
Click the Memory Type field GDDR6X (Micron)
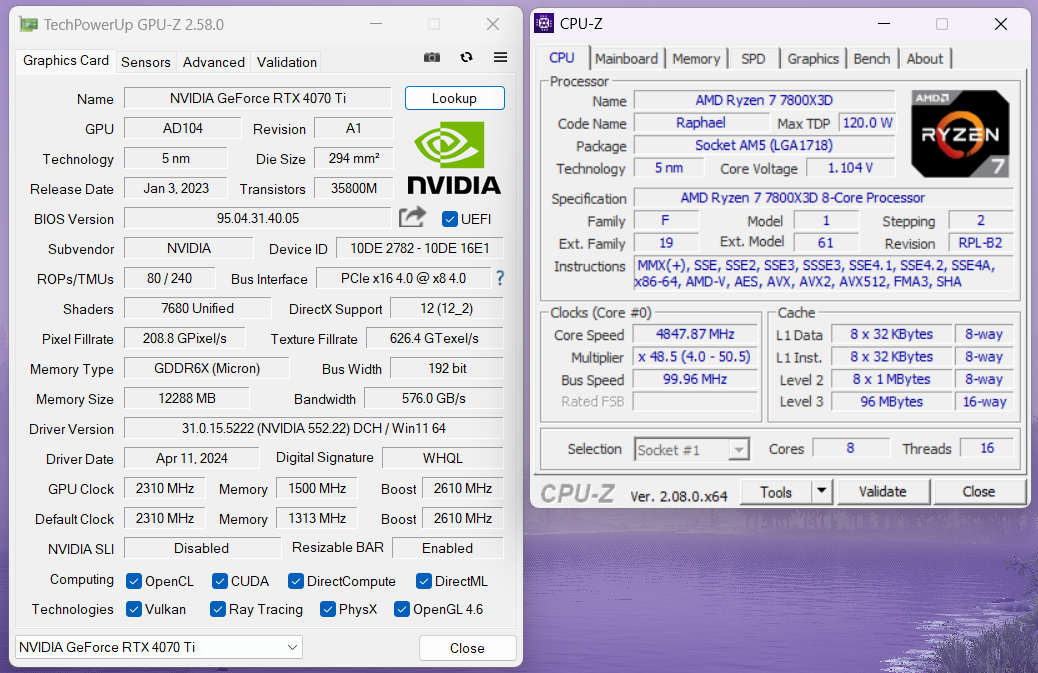click(207, 368)
